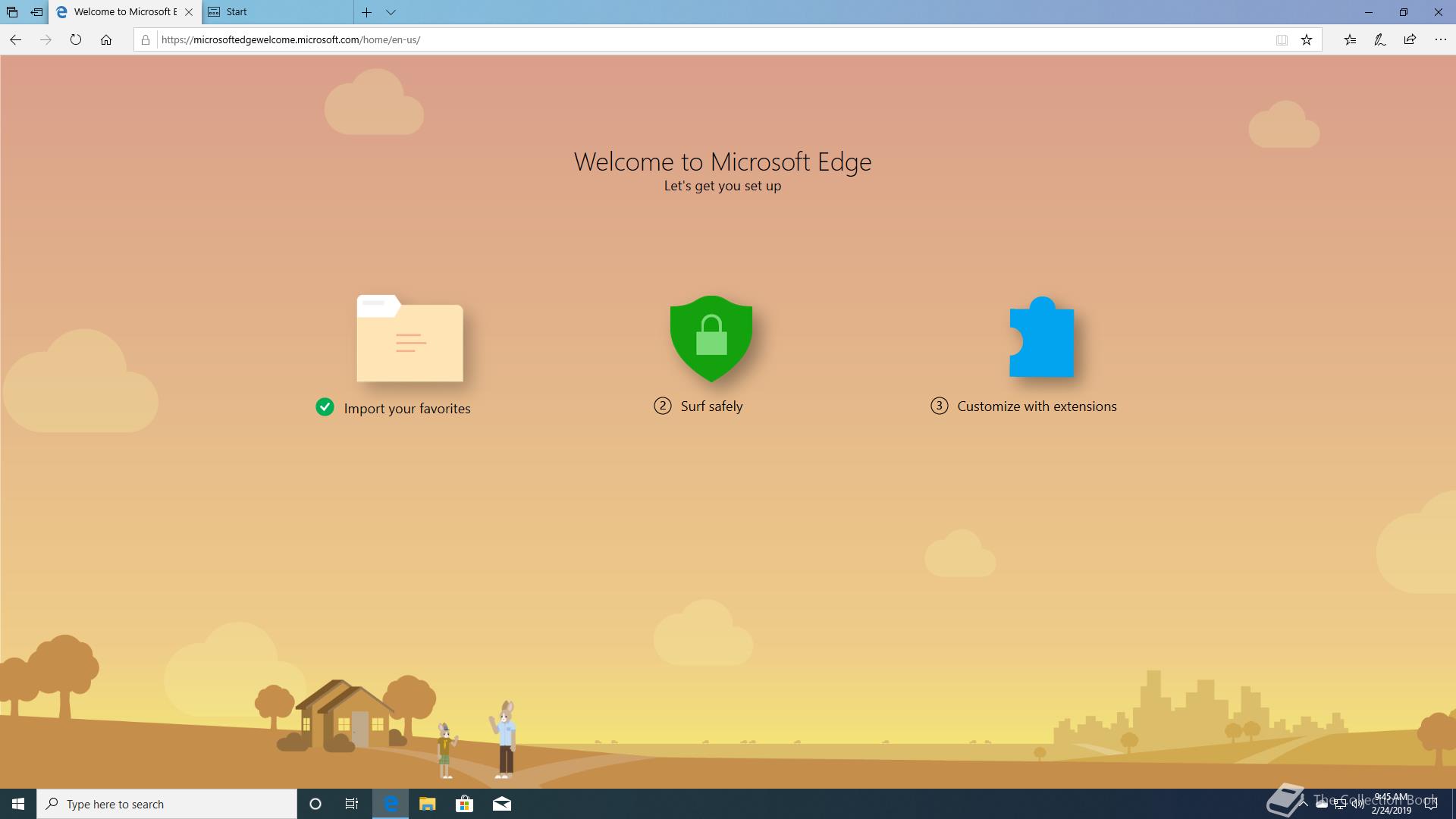The width and height of the screenshot is (1456, 819).
Task: Click the green shield lock illustration
Action: (x=711, y=338)
